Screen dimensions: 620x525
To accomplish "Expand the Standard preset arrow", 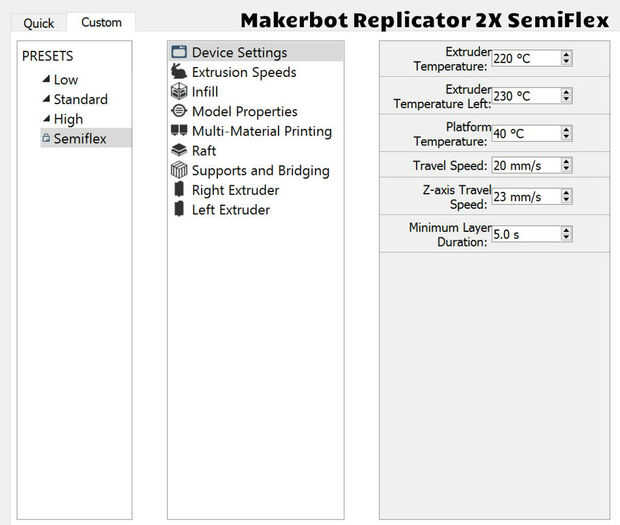I will [x=46, y=99].
